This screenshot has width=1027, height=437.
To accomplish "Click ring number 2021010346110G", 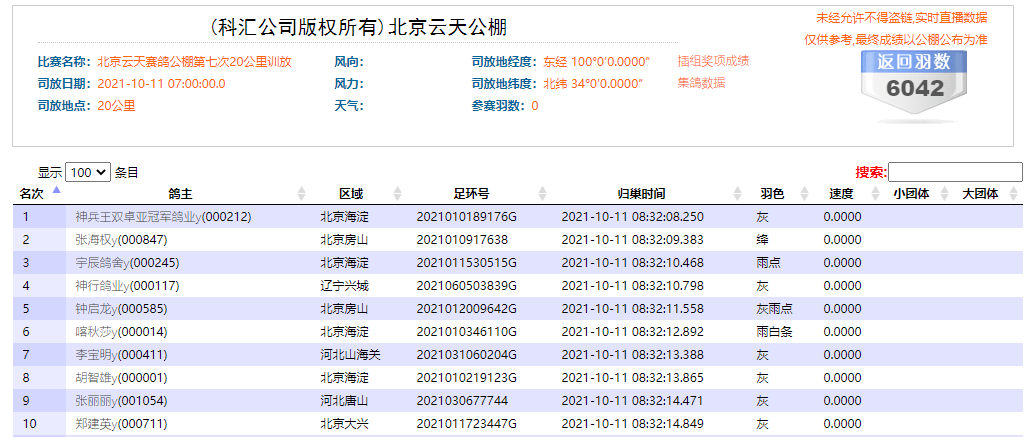I will coord(467,332).
